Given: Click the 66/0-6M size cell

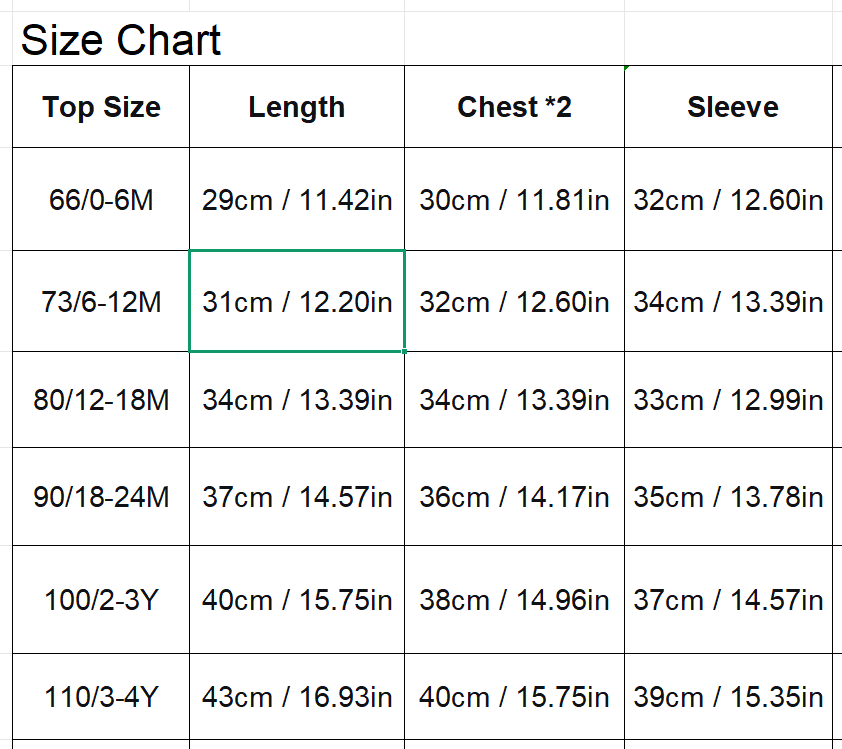Looking at the screenshot, I should coord(101,200).
